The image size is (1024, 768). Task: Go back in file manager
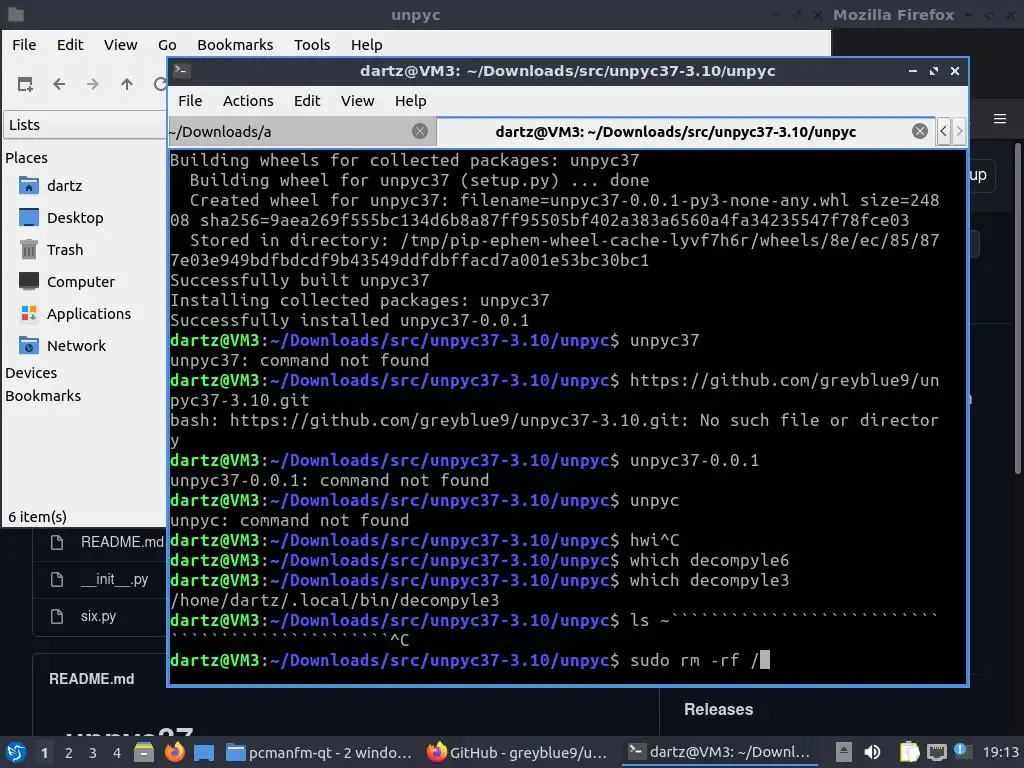[59, 84]
